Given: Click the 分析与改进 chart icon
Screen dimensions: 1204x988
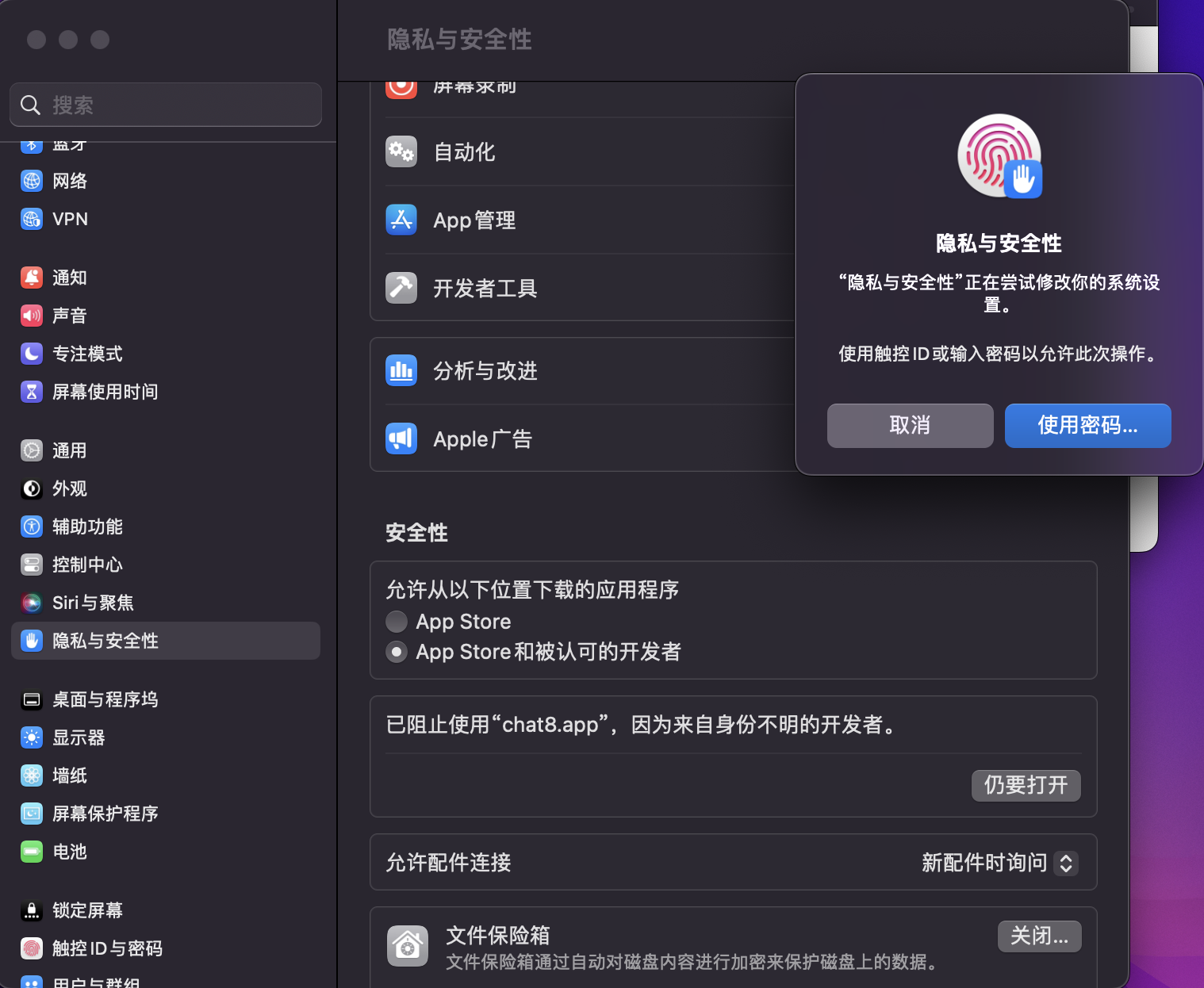Looking at the screenshot, I should click(x=401, y=370).
